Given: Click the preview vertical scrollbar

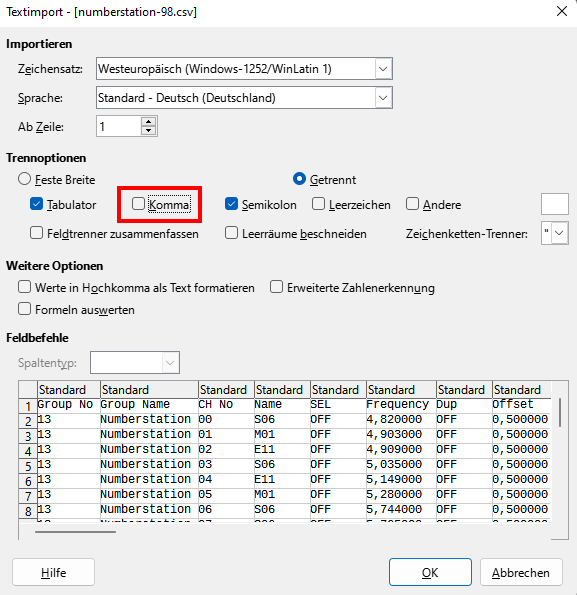Looking at the screenshot, I should pyautogui.click(x=560, y=412).
